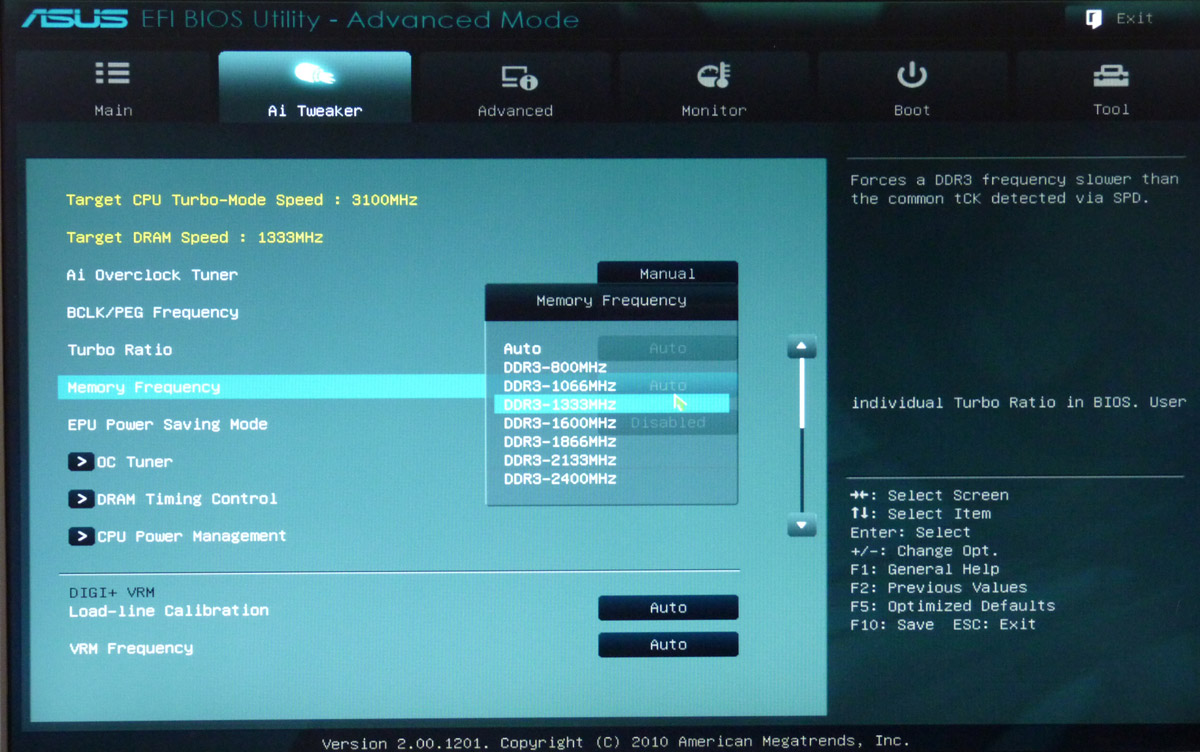Click the scrollbar down arrow button
This screenshot has width=1200, height=752.
pyautogui.click(x=802, y=525)
